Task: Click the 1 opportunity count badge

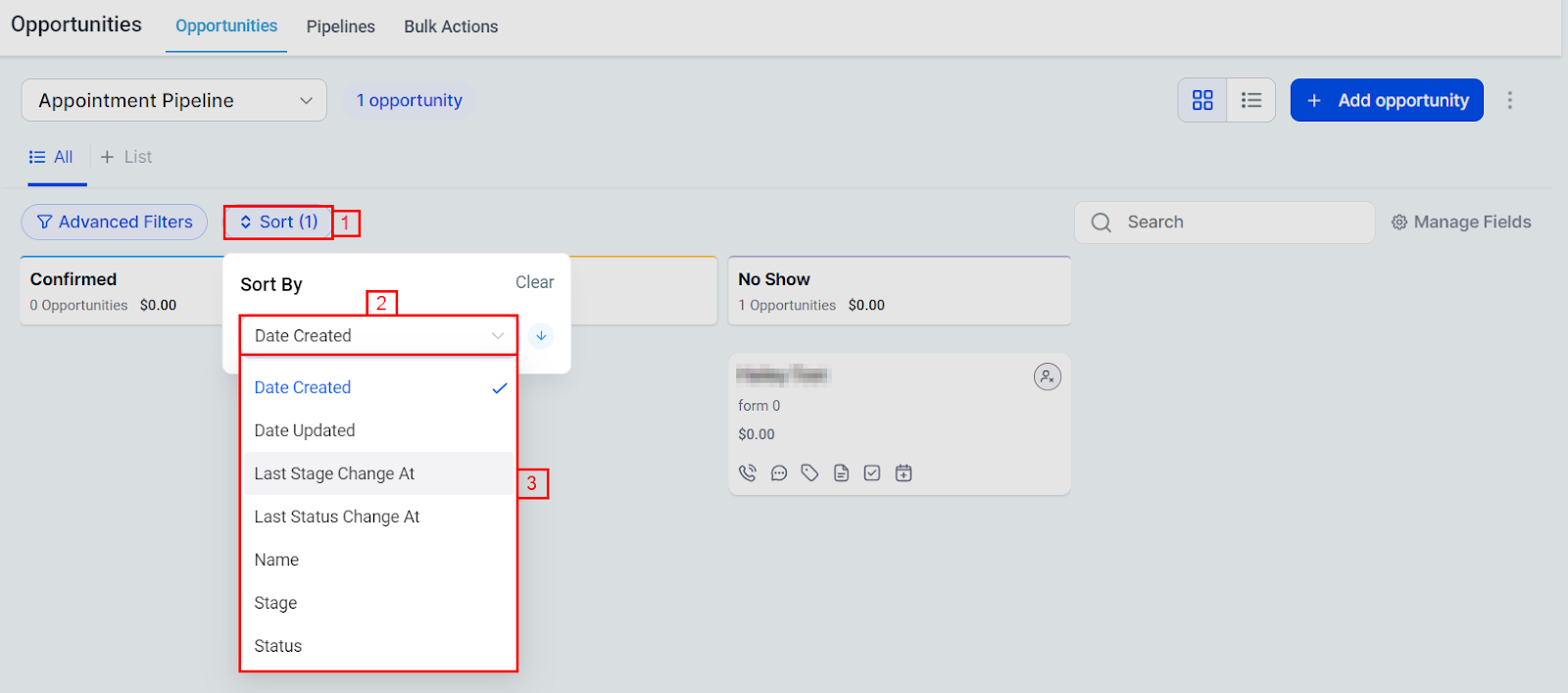Action: (410, 100)
